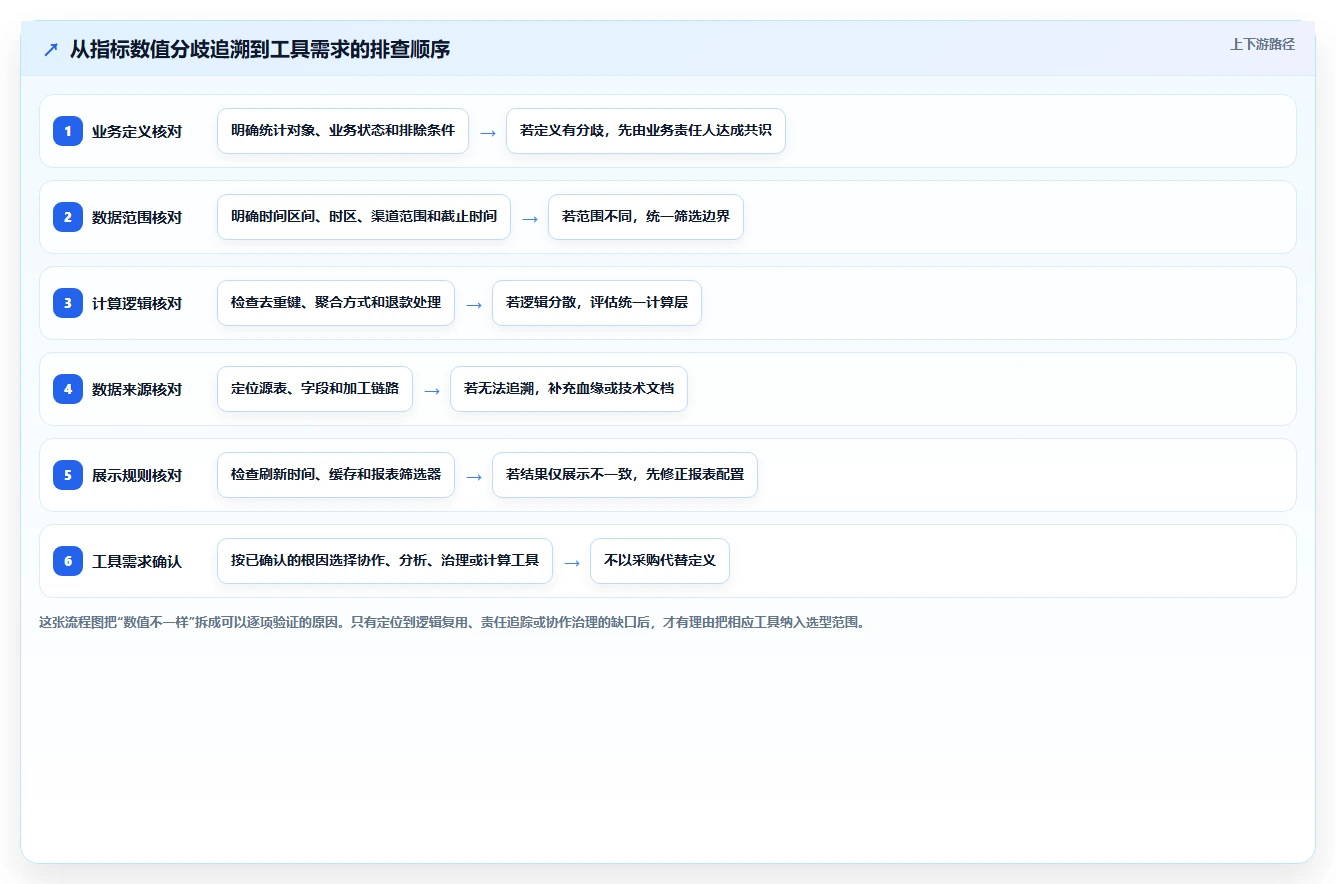1336x884 pixels.
Task: Select the 展示规则核对 step label
Action: point(137,475)
